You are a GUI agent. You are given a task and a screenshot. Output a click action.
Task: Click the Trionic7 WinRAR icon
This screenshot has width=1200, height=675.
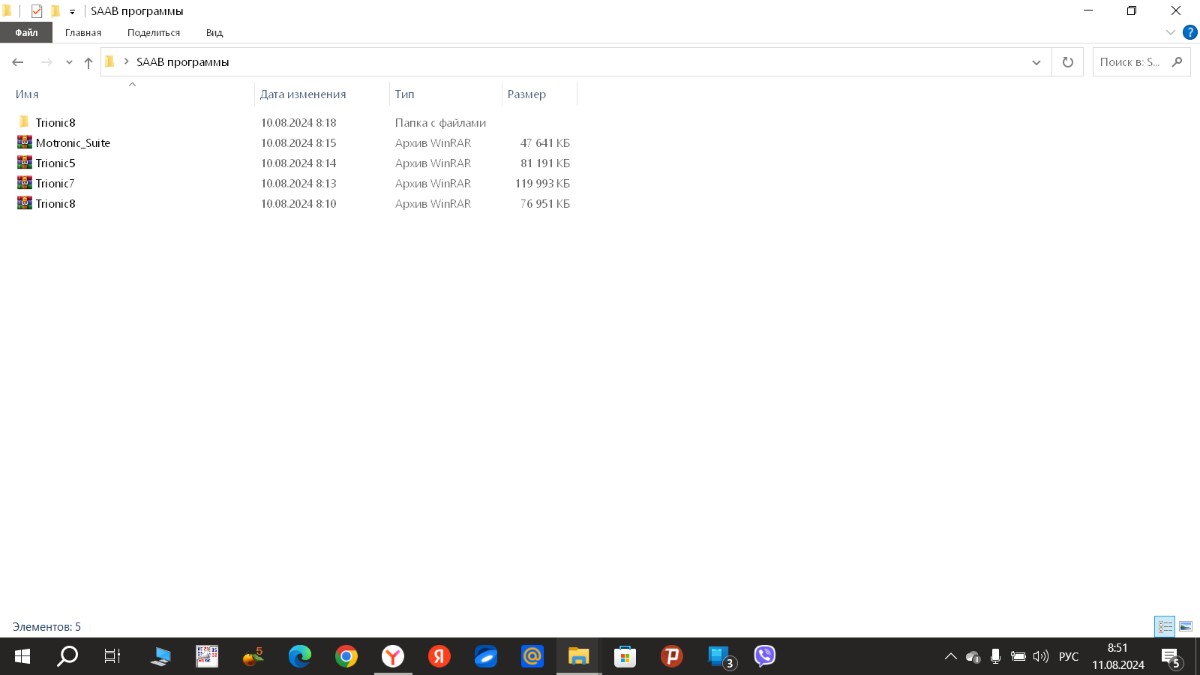pos(24,182)
